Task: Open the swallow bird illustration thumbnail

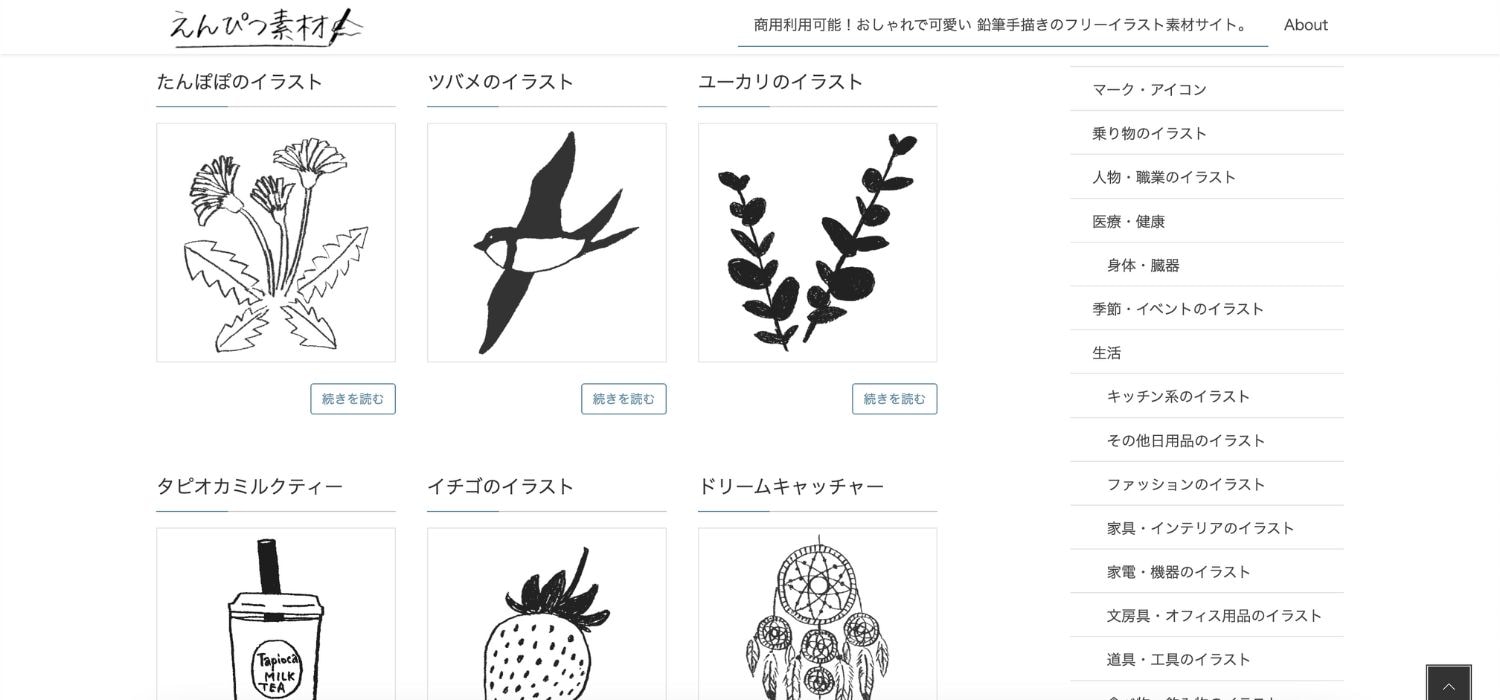Action: click(547, 243)
